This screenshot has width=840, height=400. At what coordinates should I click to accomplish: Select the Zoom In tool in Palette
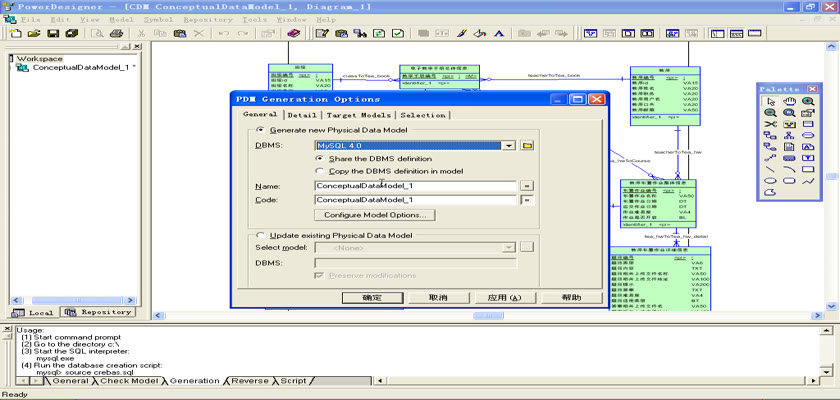808,101
